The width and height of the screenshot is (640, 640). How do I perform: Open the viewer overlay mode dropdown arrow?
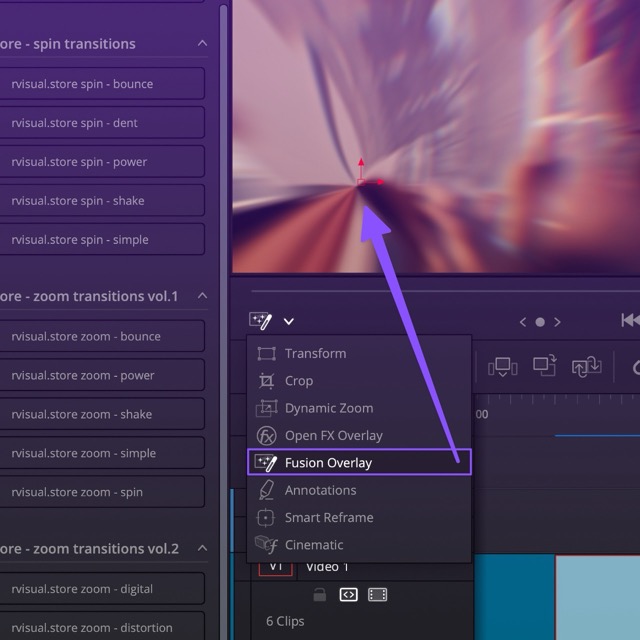coord(289,322)
